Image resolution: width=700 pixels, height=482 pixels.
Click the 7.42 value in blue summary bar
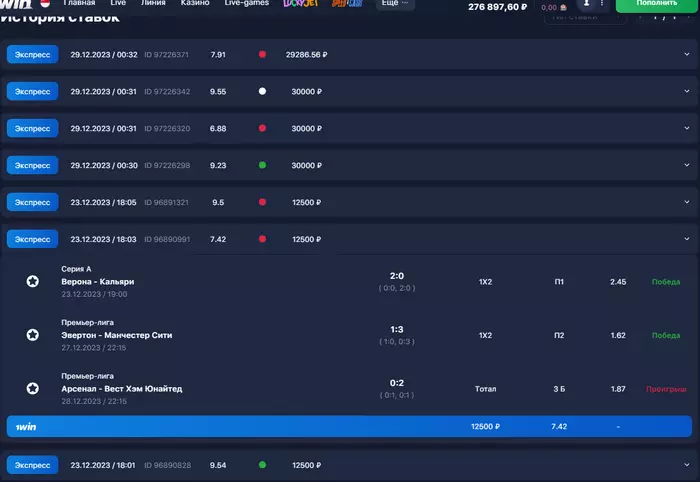click(559, 427)
